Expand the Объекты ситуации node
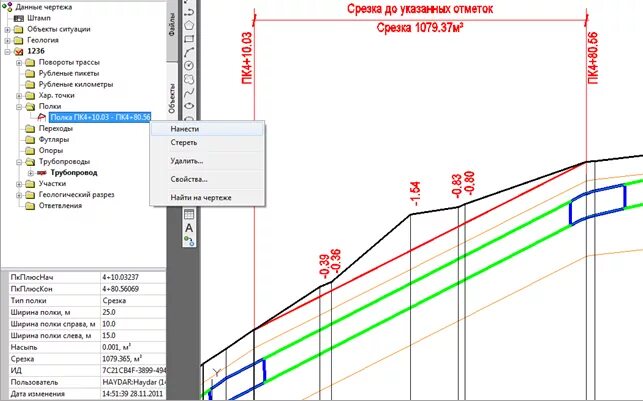 click(7, 30)
